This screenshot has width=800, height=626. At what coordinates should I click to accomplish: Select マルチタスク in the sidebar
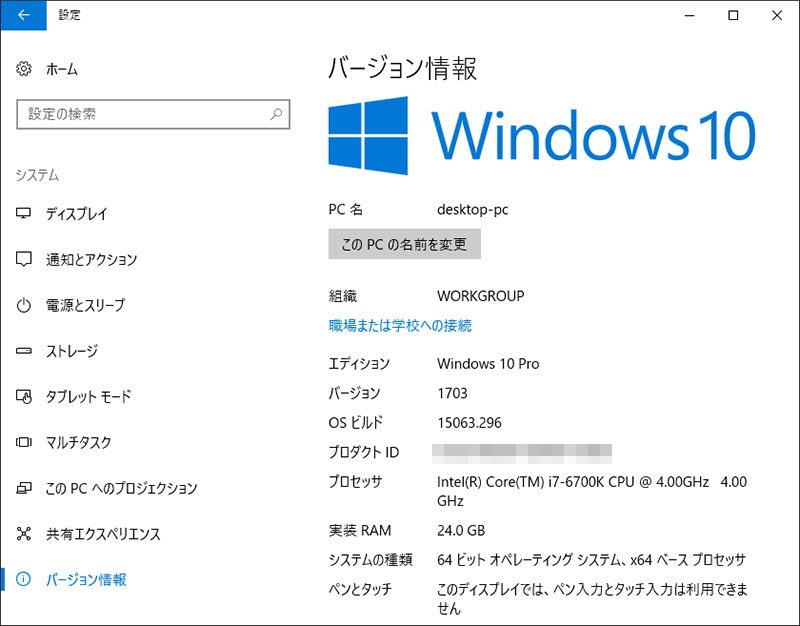point(79,442)
